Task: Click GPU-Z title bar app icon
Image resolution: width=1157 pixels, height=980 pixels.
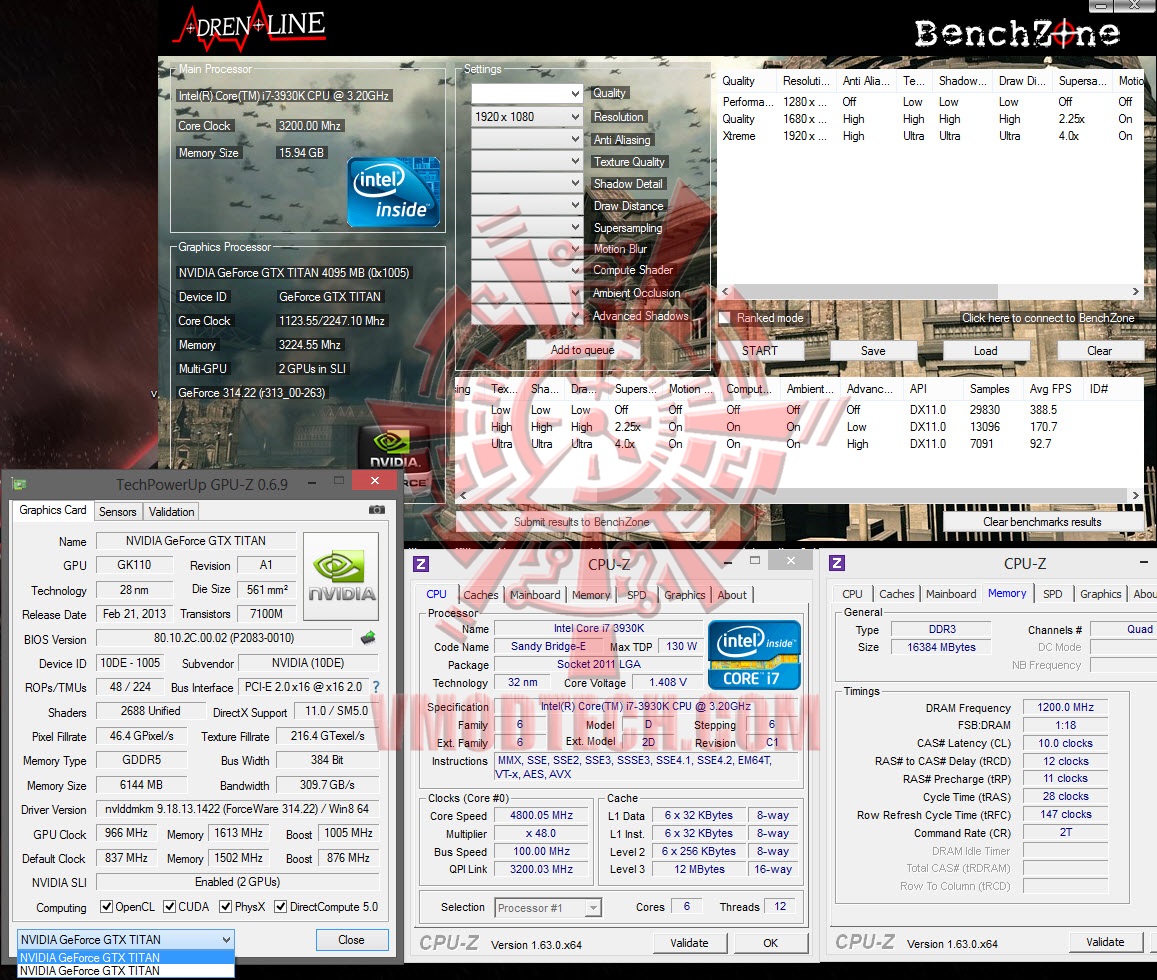Action: click(19, 485)
